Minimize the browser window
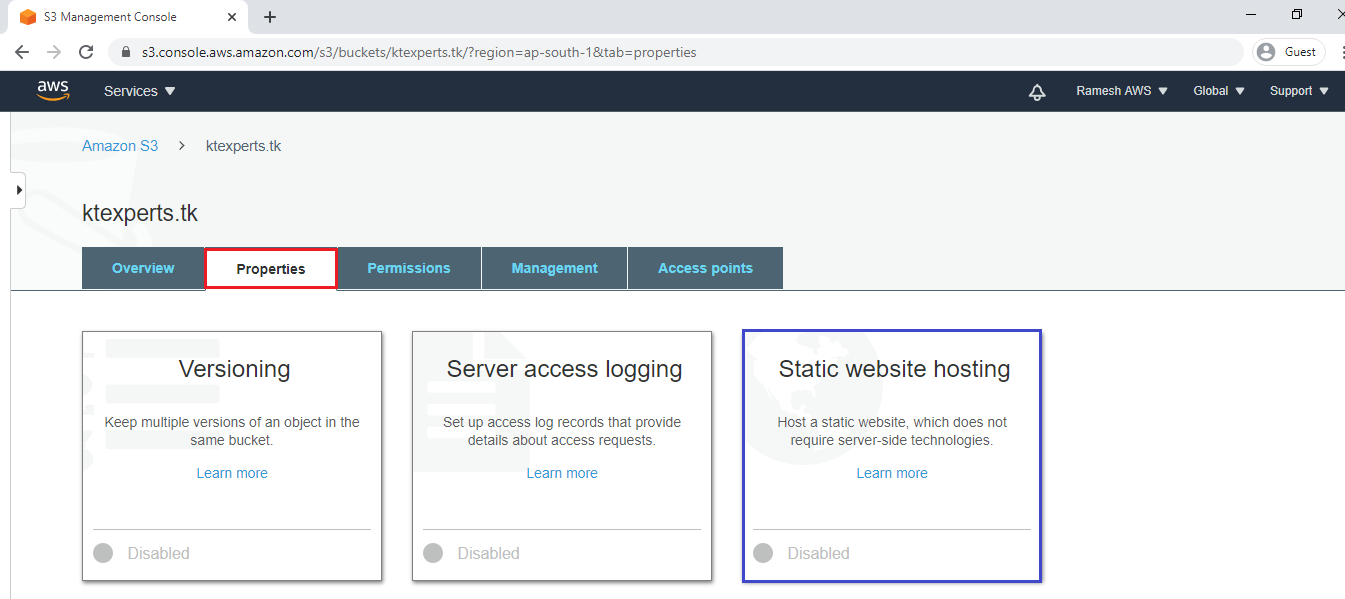Screen dimensions: 1345x599 (x=1252, y=15)
